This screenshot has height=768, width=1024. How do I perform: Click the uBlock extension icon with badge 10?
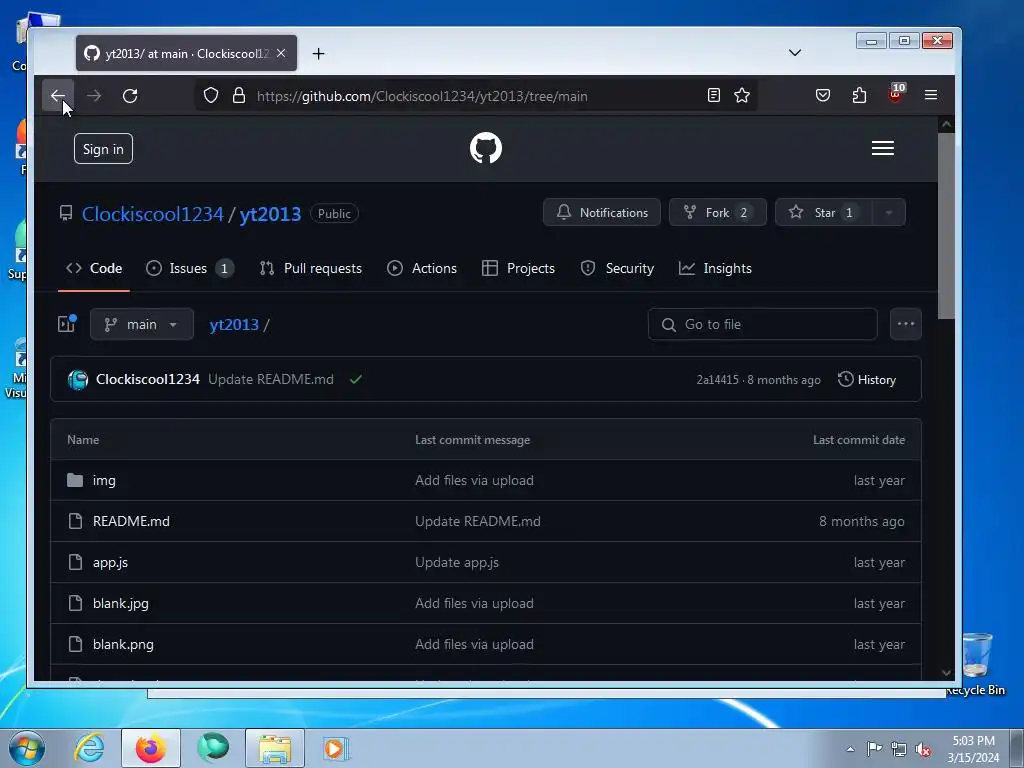pos(896,94)
